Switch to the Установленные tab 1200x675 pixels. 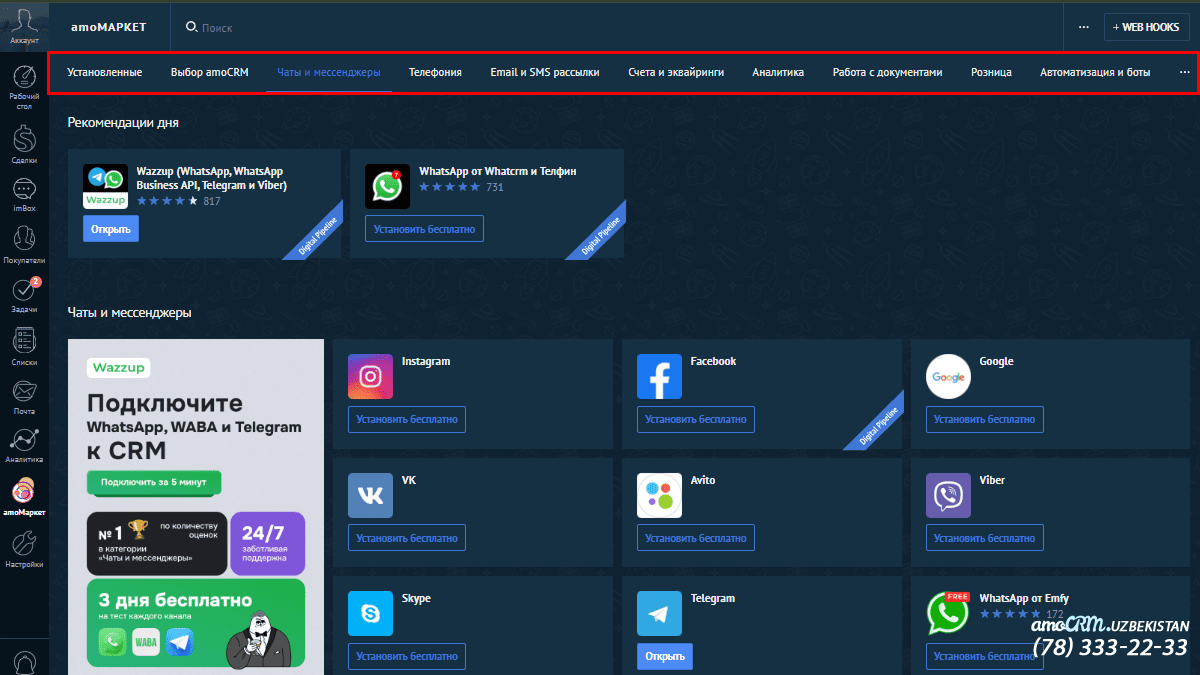(x=105, y=72)
